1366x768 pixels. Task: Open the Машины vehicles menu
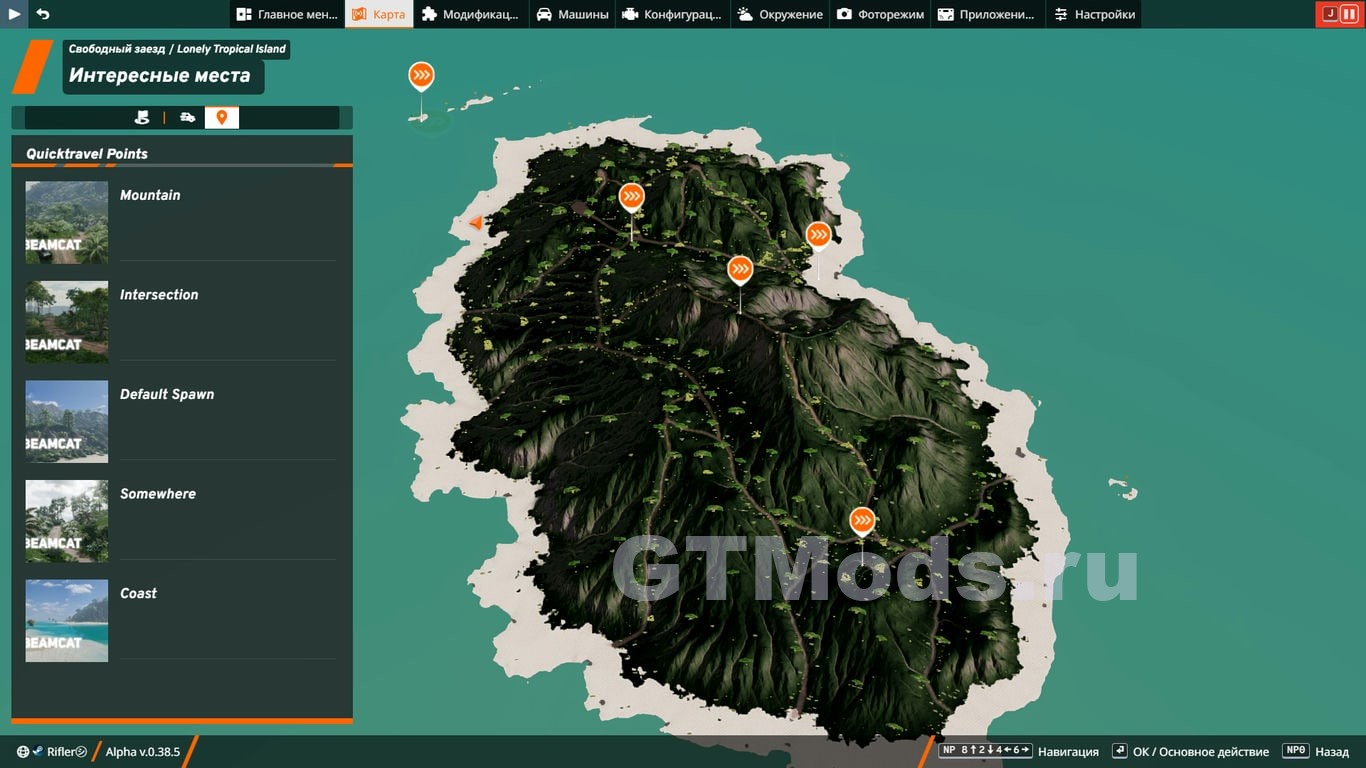pos(572,14)
